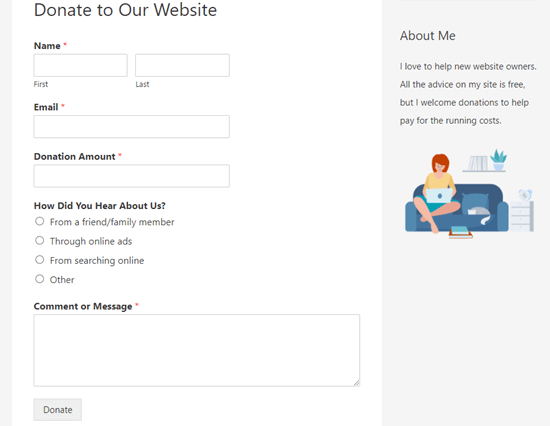Click the 'Donation Amount' label
550x426 pixels.
tap(74, 157)
